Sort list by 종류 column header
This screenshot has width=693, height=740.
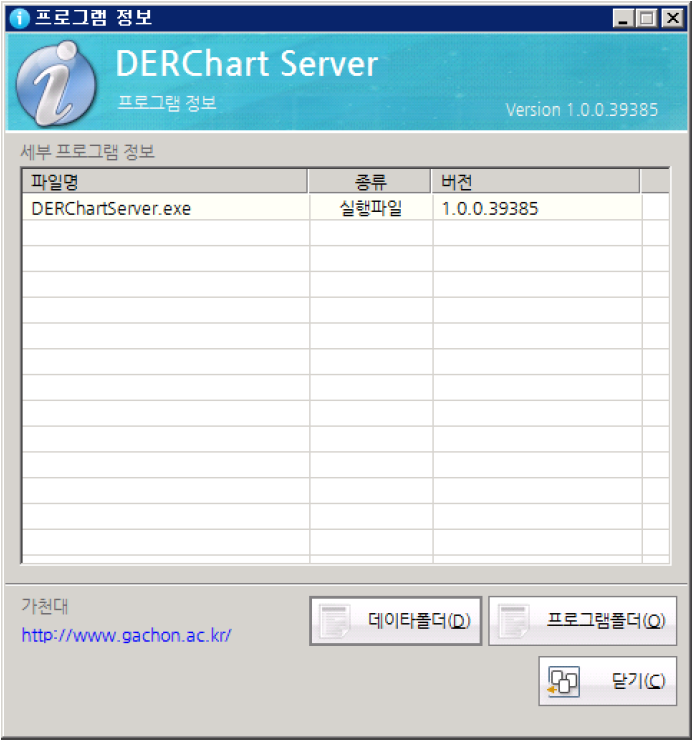[370, 181]
